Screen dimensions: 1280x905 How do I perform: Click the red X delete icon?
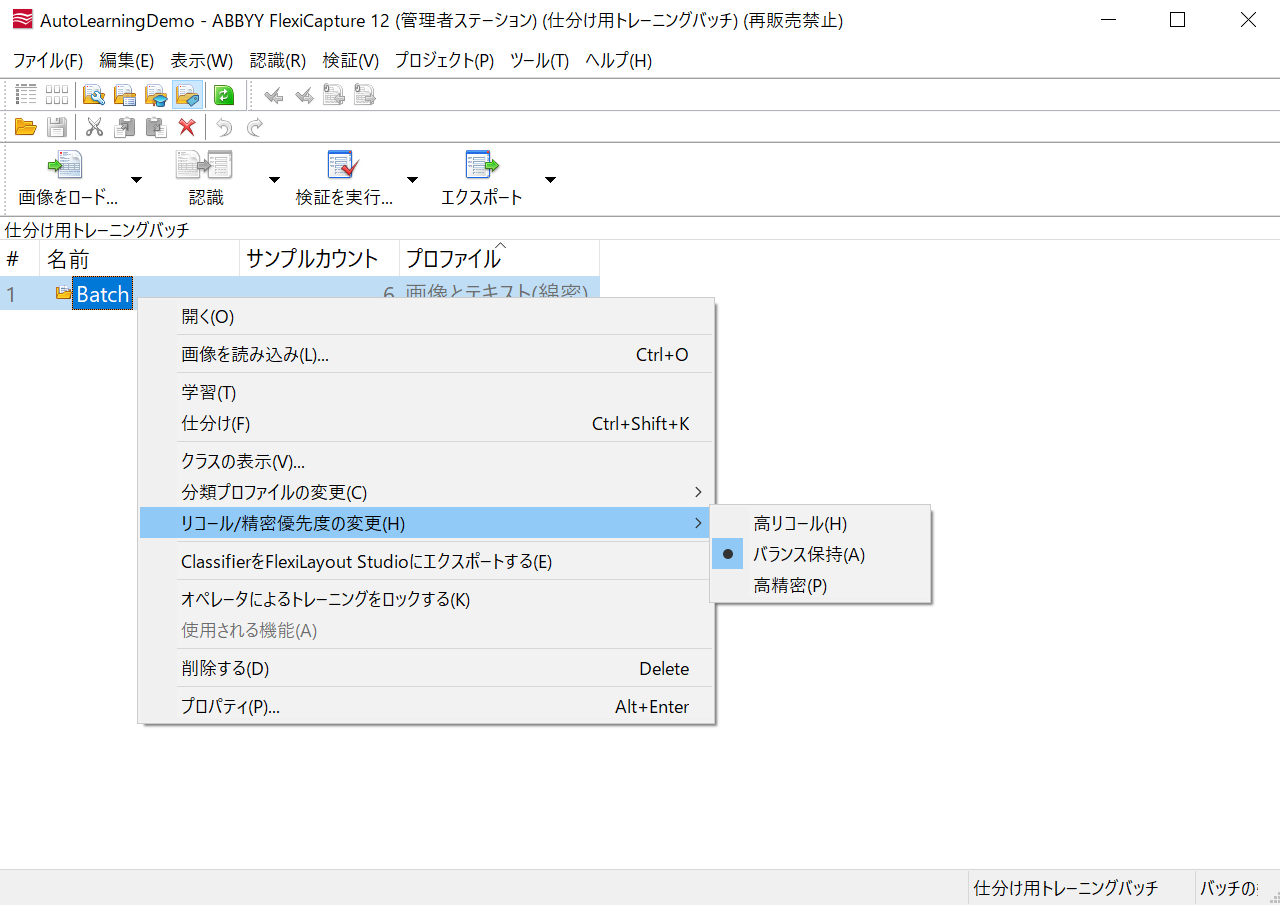click(186, 127)
